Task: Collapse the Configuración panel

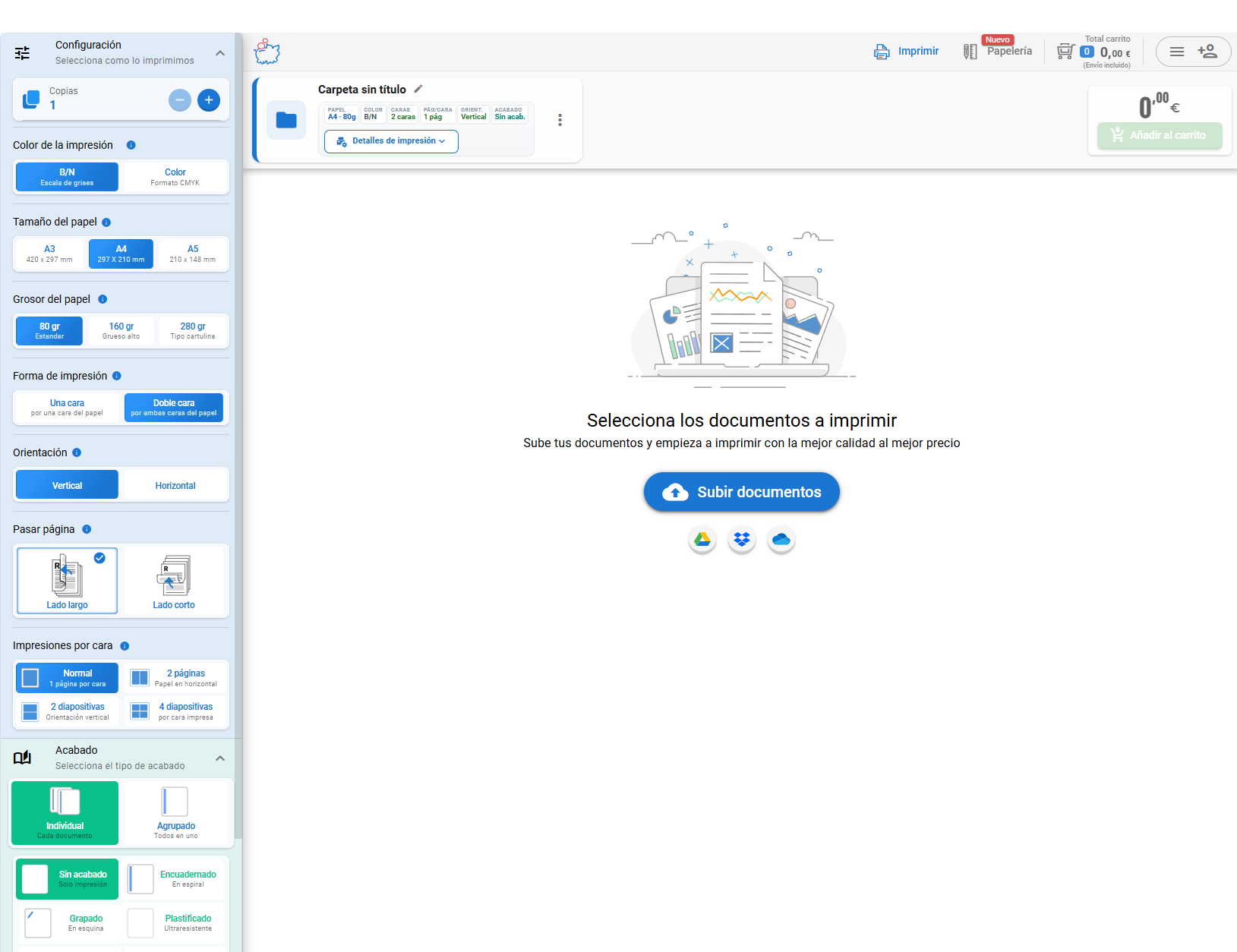Action: coord(220,53)
